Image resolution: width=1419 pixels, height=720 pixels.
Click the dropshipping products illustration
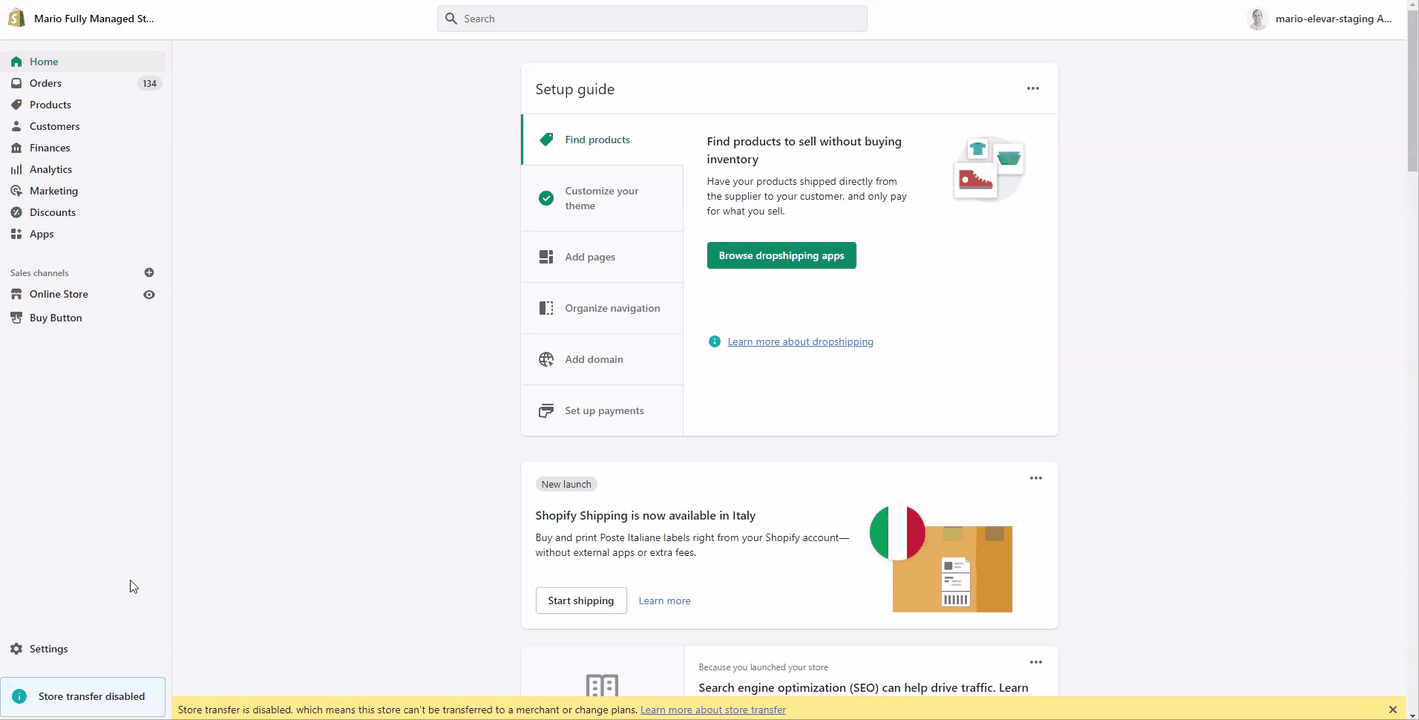click(x=988, y=169)
